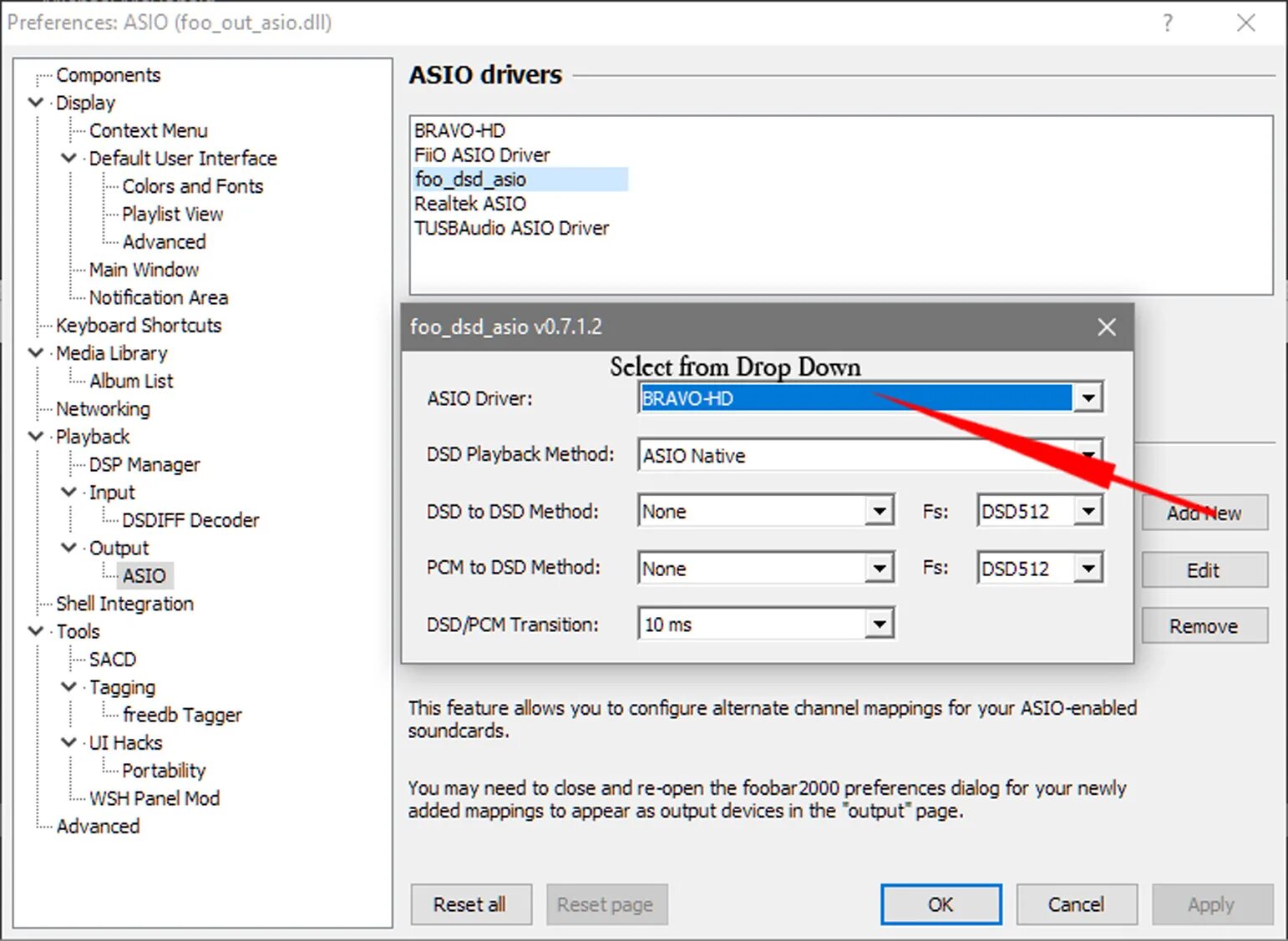
Task: Open the DSDIFF Decoder page
Action: click(190, 520)
